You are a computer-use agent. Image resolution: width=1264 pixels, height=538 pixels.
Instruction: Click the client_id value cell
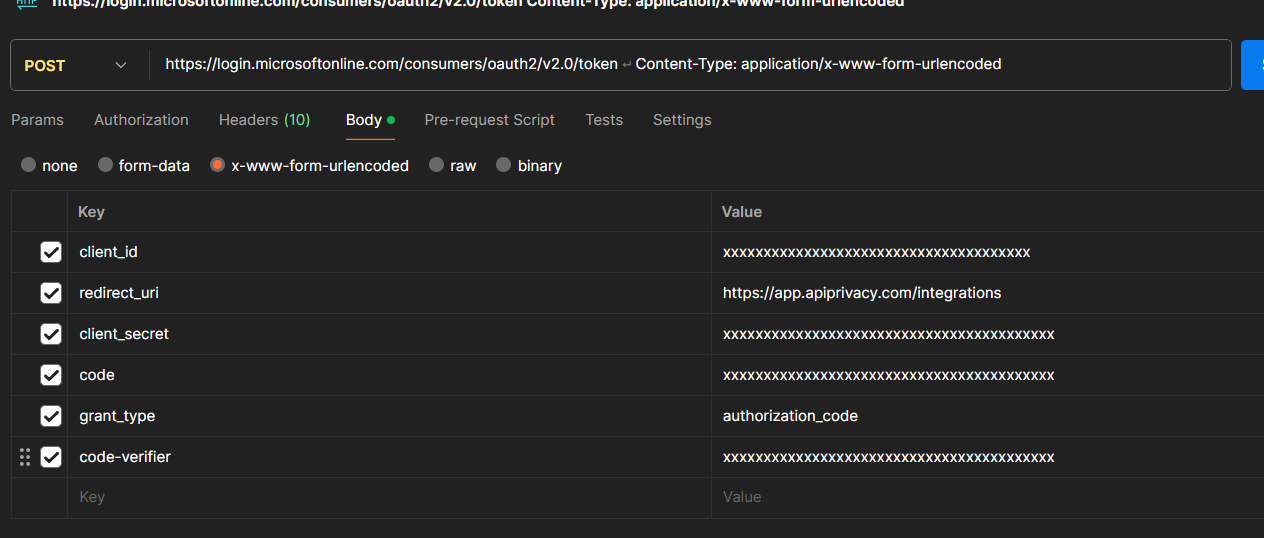tap(988, 252)
